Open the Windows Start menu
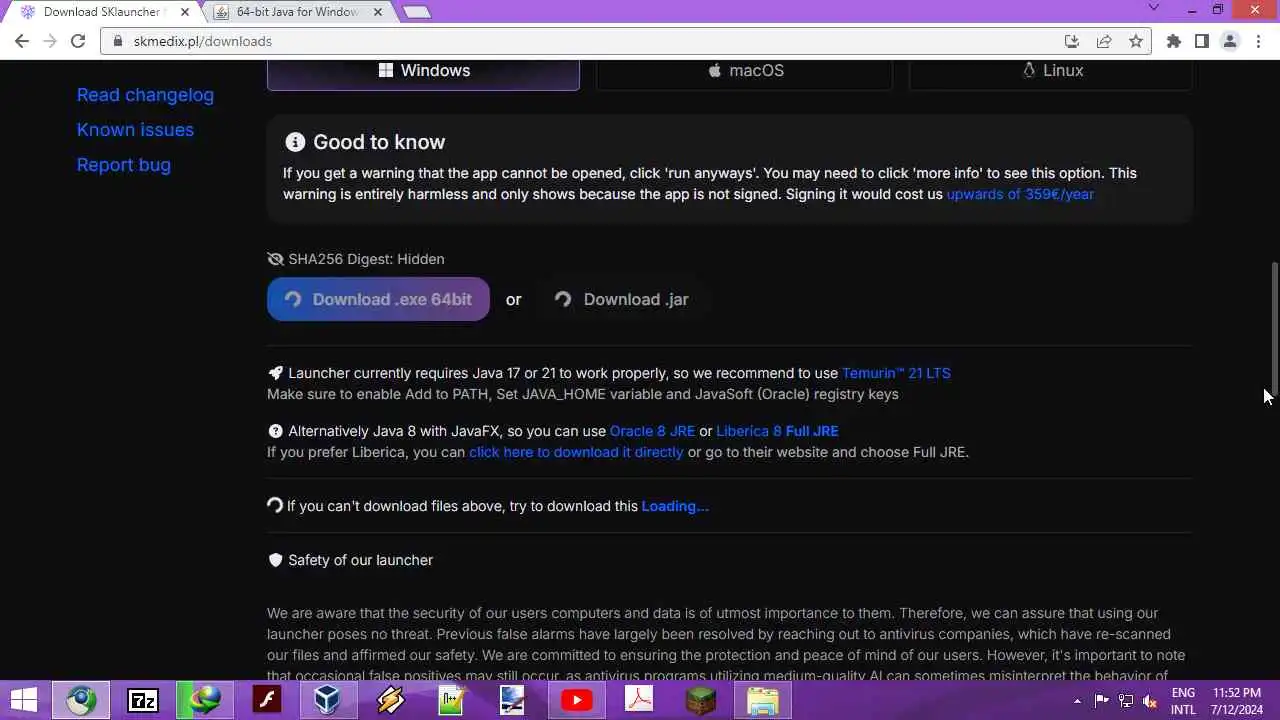This screenshot has height=720, width=1280. coord(24,700)
